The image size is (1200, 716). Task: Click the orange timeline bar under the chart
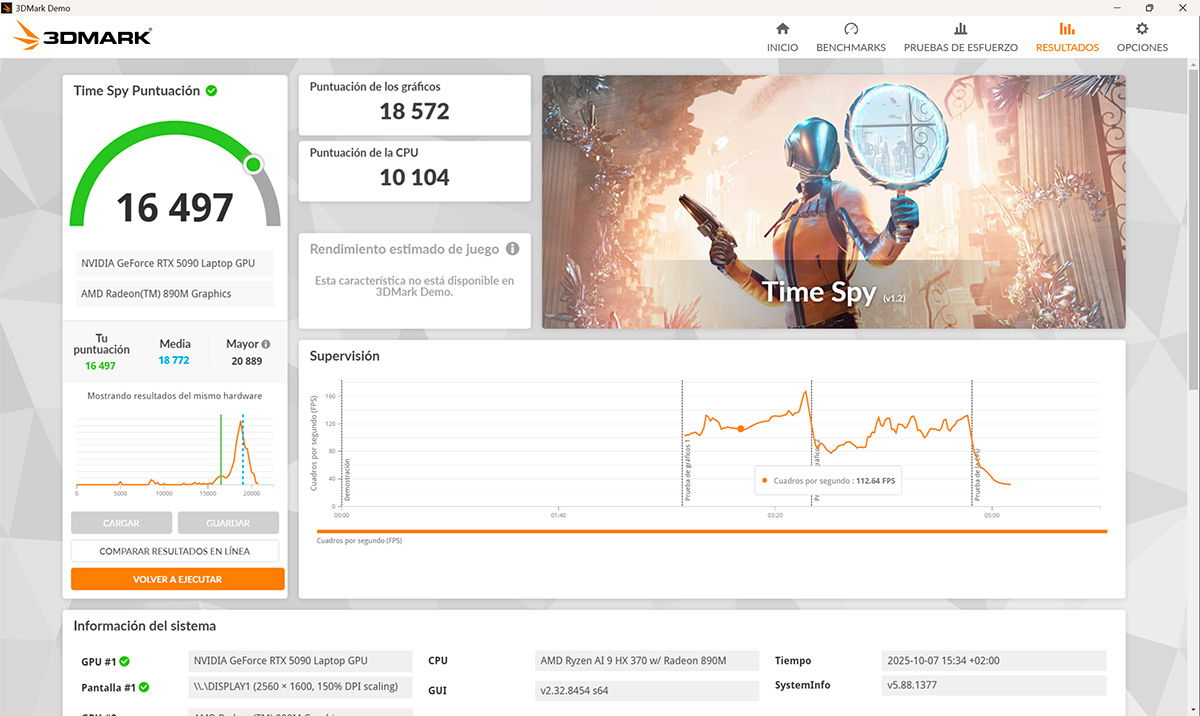711,531
